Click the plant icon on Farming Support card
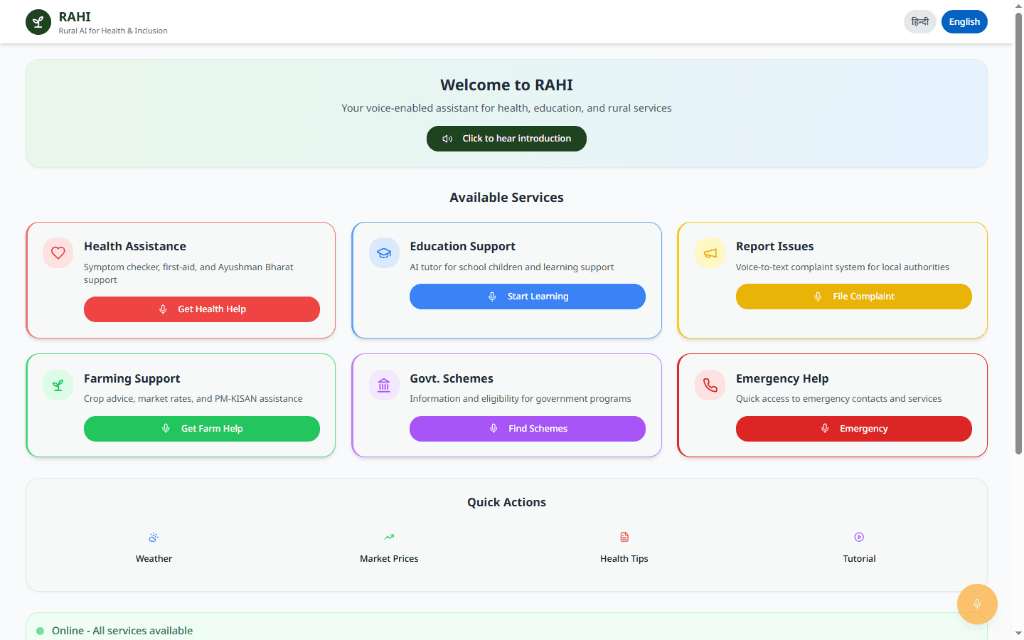The width and height of the screenshot is (1024, 640). [58, 385]
